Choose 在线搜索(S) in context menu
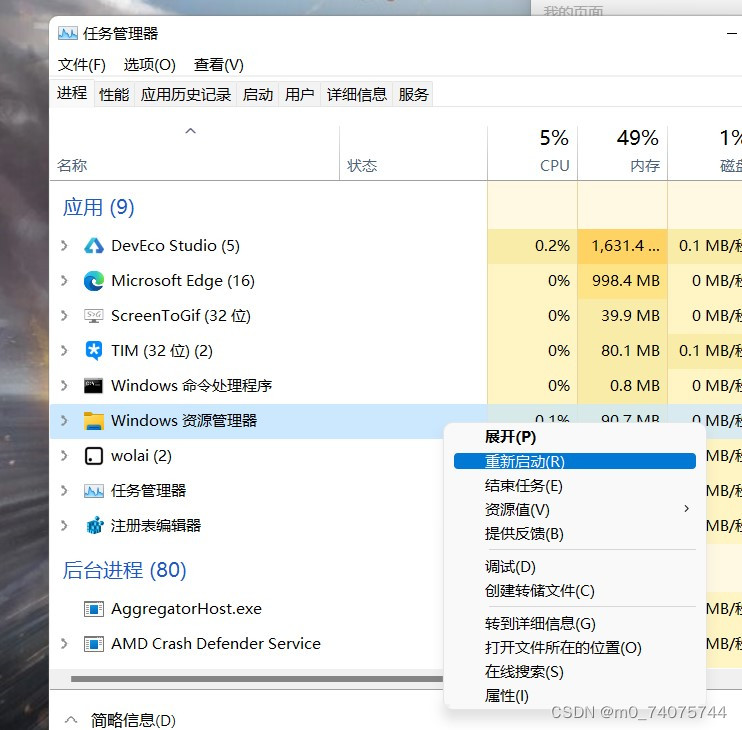 tap(574, 672)
